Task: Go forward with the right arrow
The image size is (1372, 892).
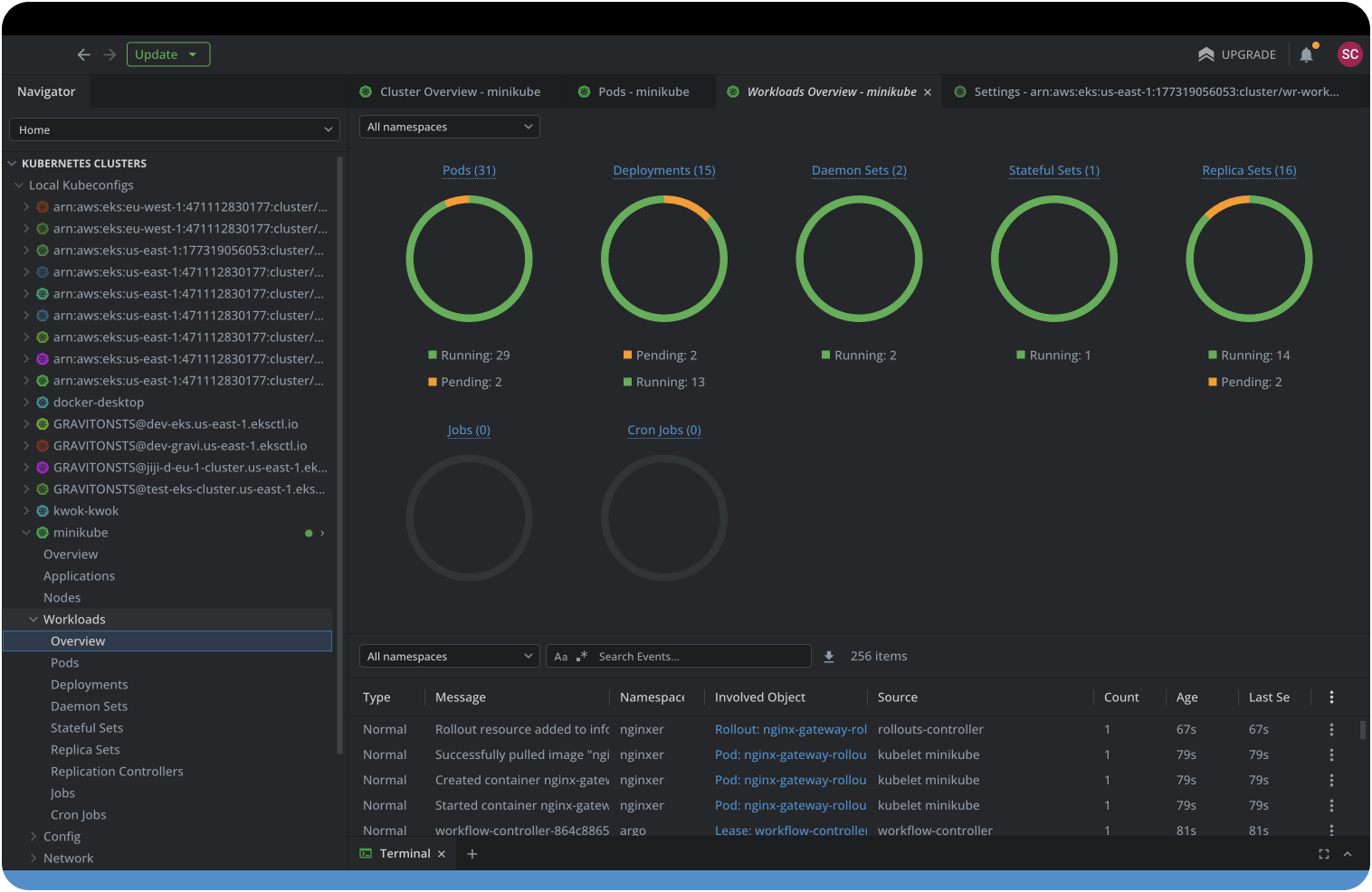Action: (x=110, y=55)
